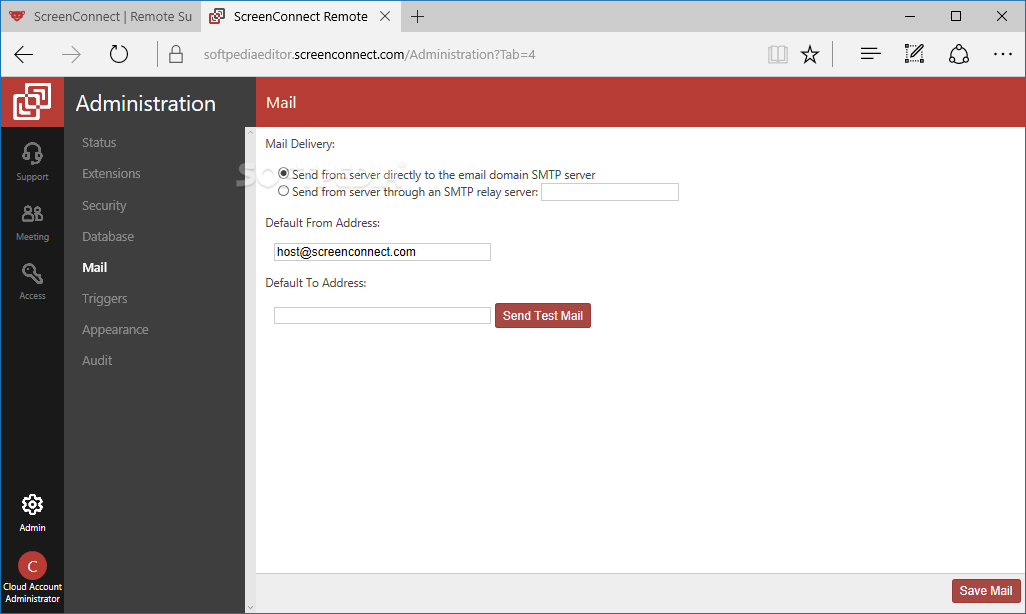1026x614 pixels.
Task: Click the browser address bar URL
Action: pos(369,54)
